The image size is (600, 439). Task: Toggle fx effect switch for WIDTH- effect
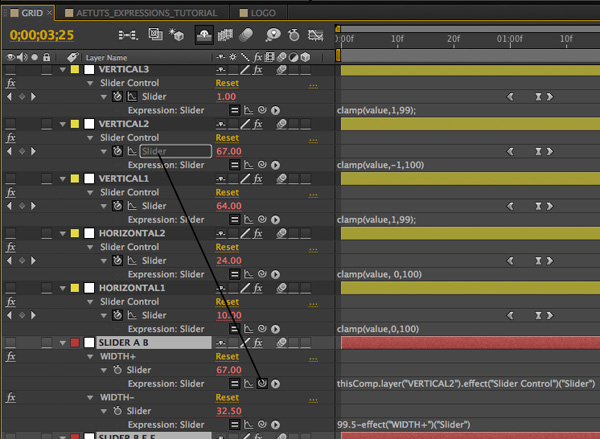point(11,397)
